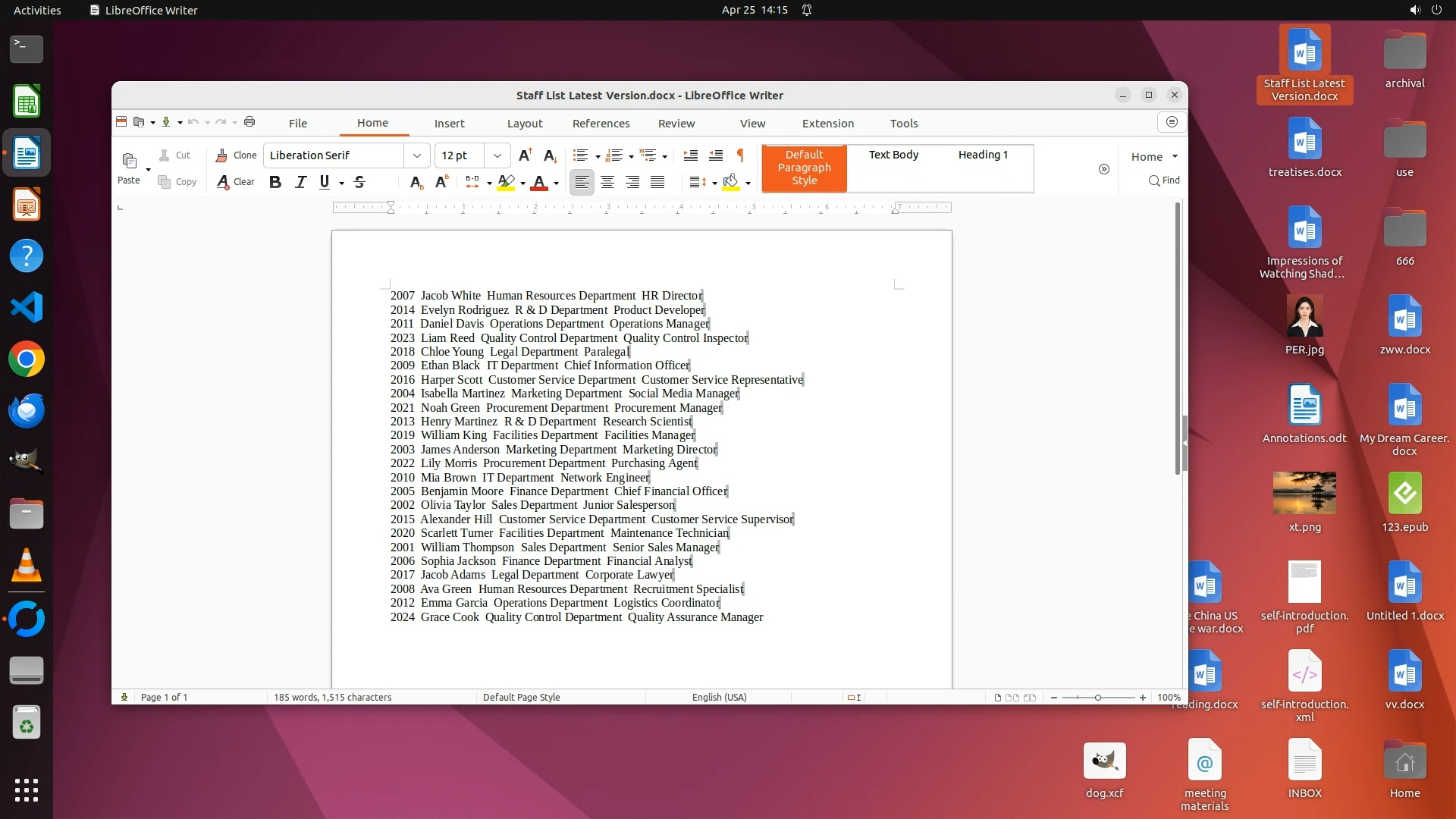Open the unordered list style dropdown arrow
Viewport: 1456px width, 819px height.
coord(598,157)
